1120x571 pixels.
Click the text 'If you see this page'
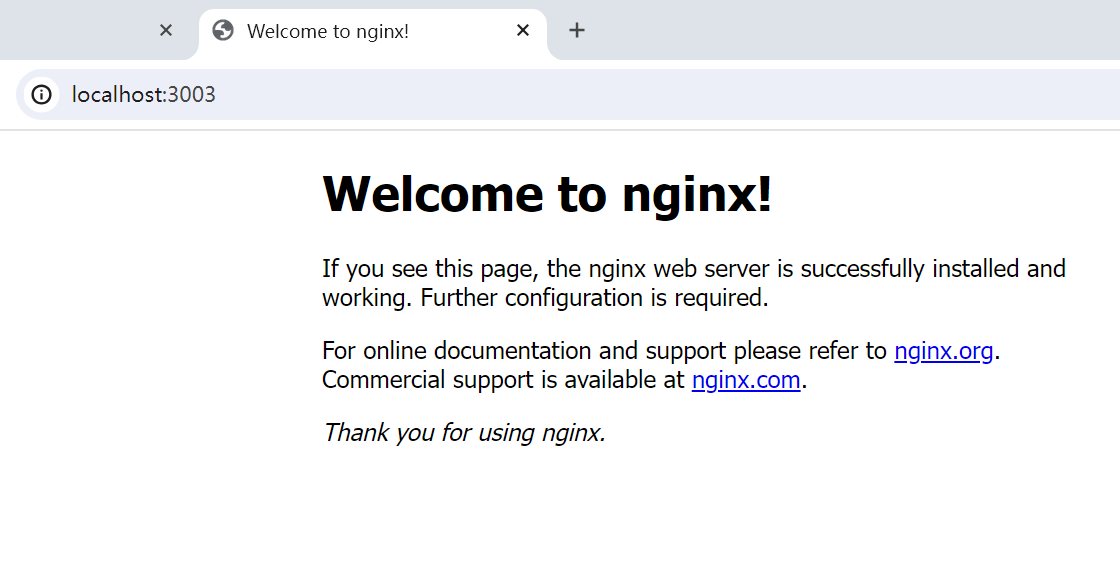(431, 269)
